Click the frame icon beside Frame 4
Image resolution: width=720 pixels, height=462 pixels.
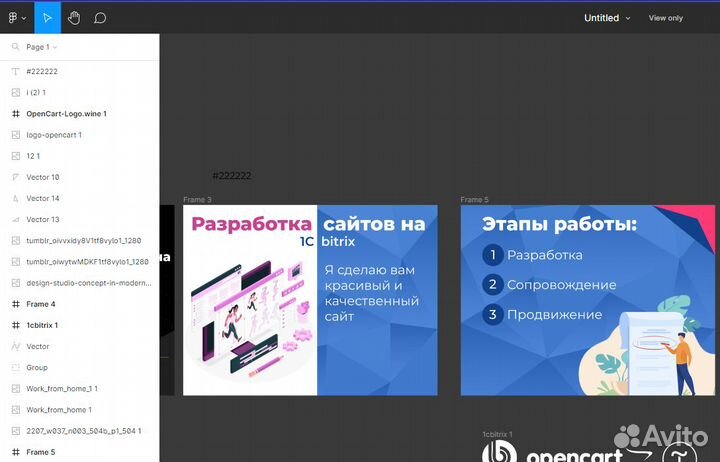tap(16, 304)
